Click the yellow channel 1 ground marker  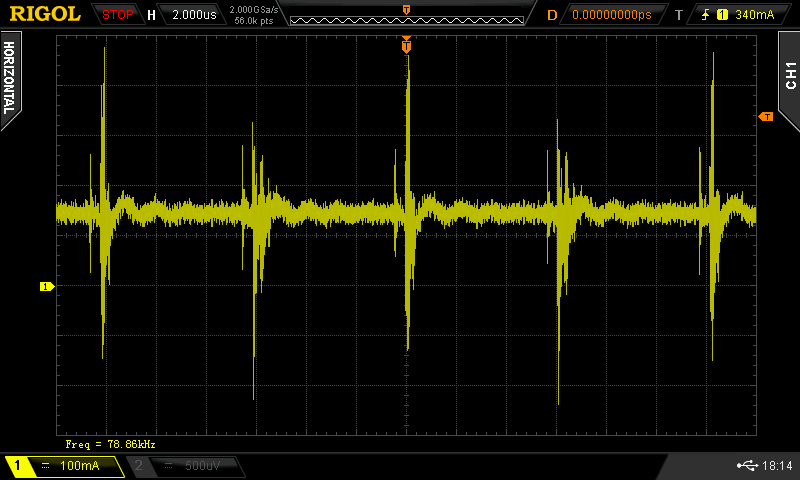[47, 287]
